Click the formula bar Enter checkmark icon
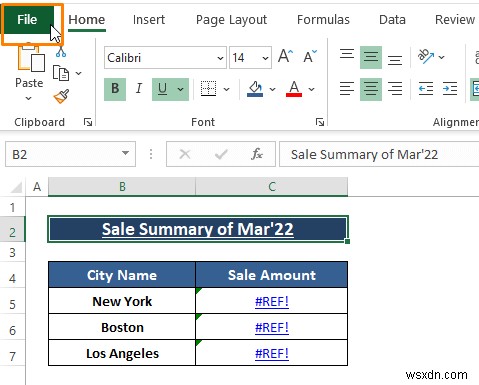Image resolution: width=479 pixels, height=385 pixels. coord(221,154)
